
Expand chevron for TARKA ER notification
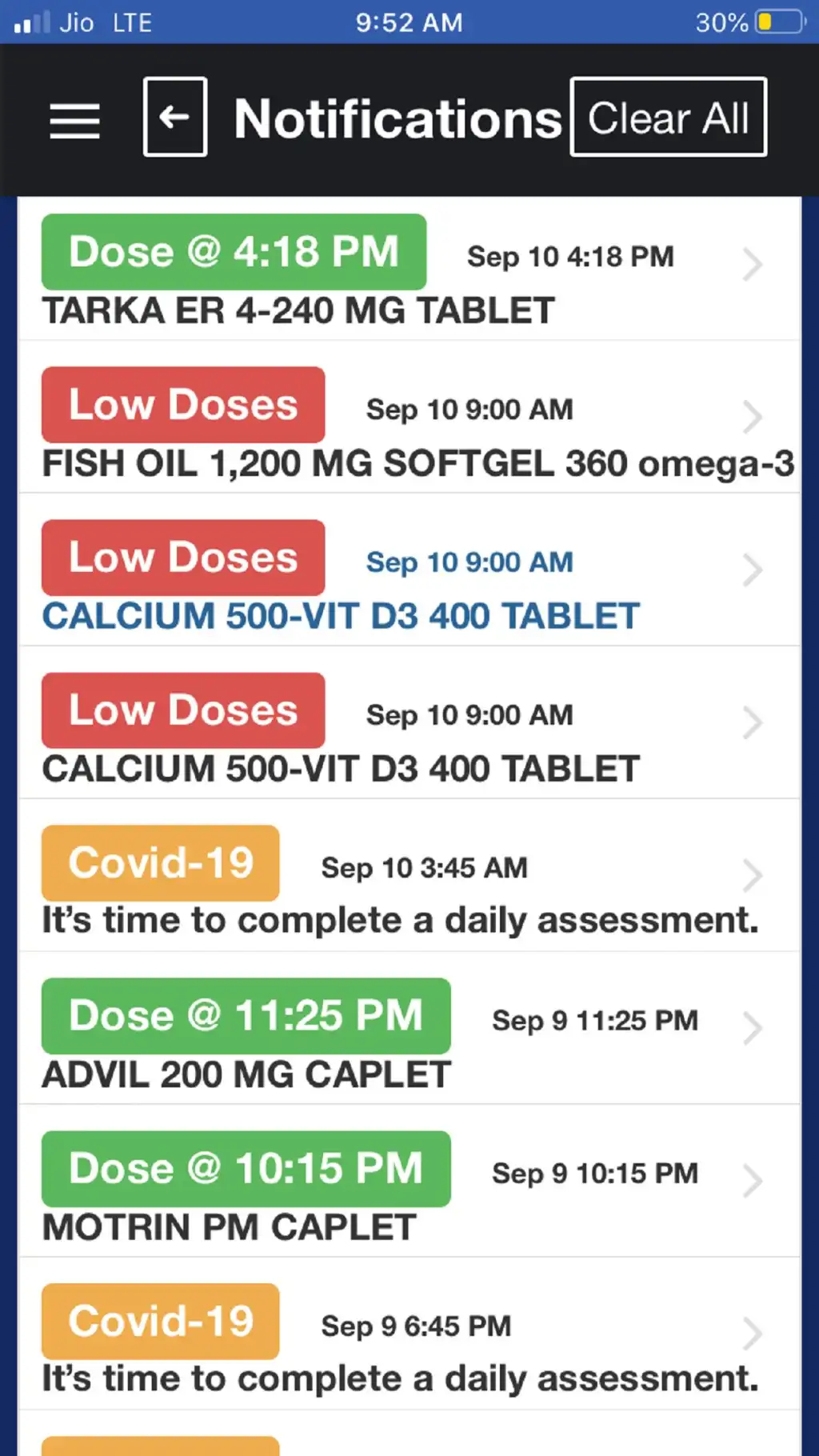click(751, 265)
